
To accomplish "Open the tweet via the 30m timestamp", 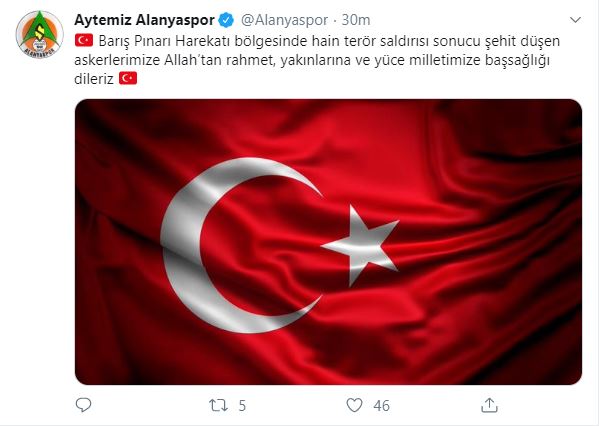I will click(x=356, y=20).
